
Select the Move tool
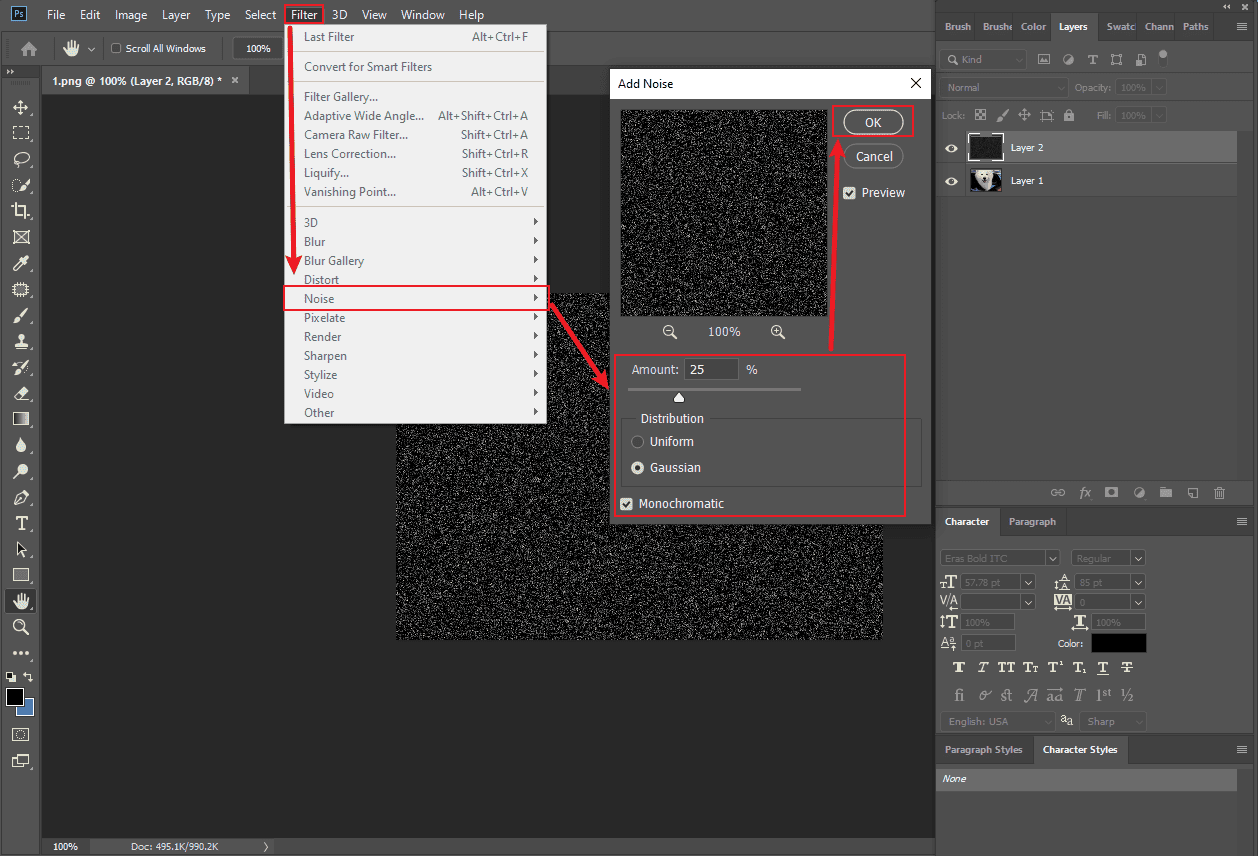coord(20,107)
